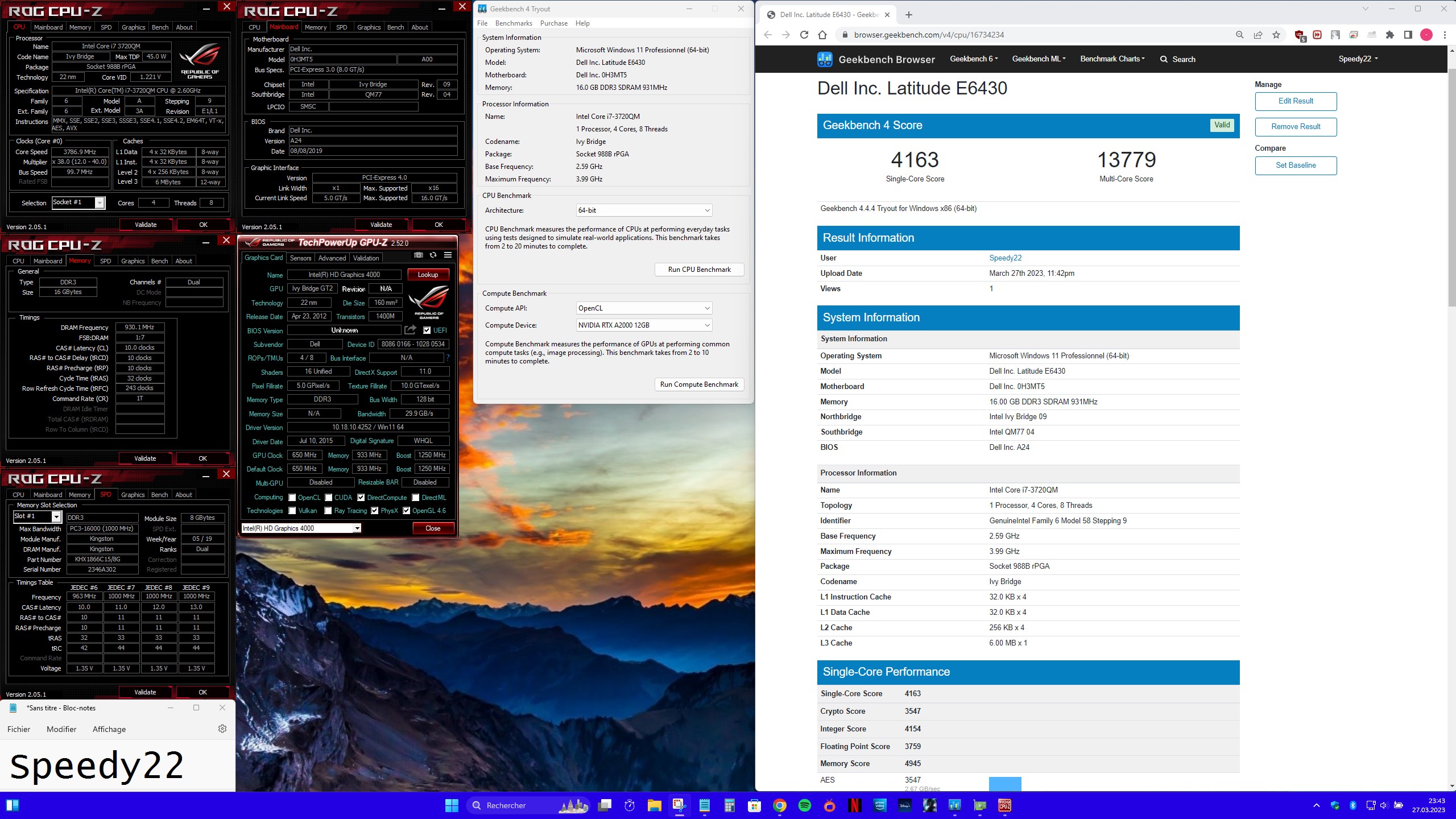
Task: Click the Run Compute Benchmark button
Action: (x=699, y=384)
